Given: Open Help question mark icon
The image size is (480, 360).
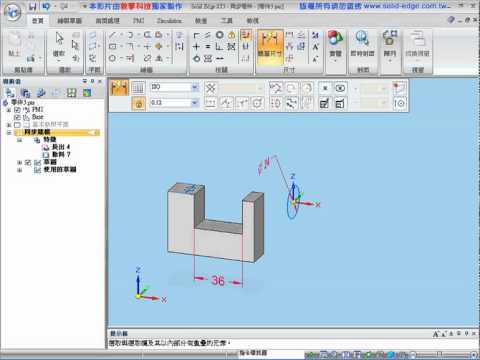Looking at the screenshot, I should pos(451,20).
